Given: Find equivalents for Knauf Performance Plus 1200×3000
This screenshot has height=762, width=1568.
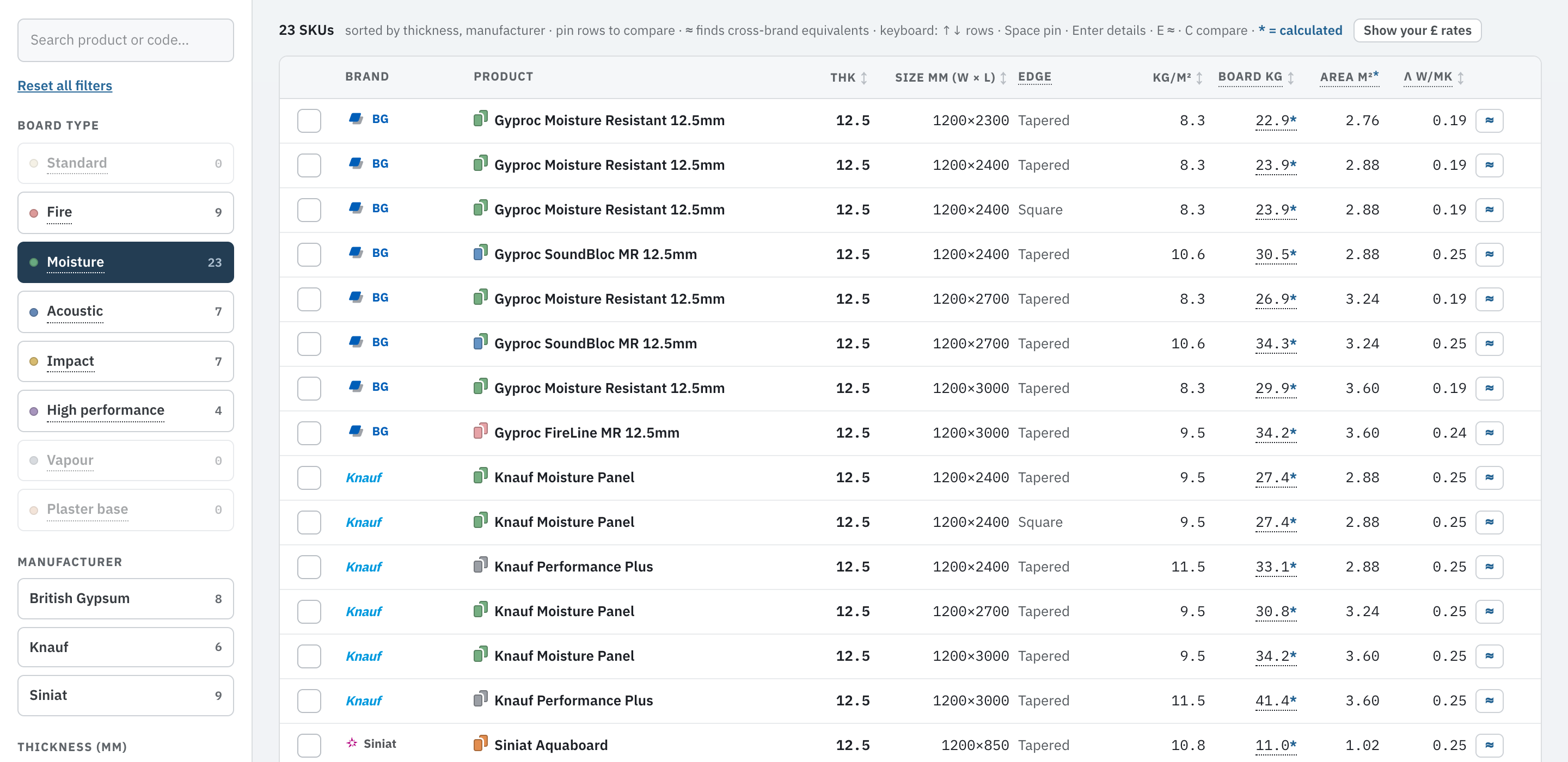Looking at the screenshot, I should 1489,700.
